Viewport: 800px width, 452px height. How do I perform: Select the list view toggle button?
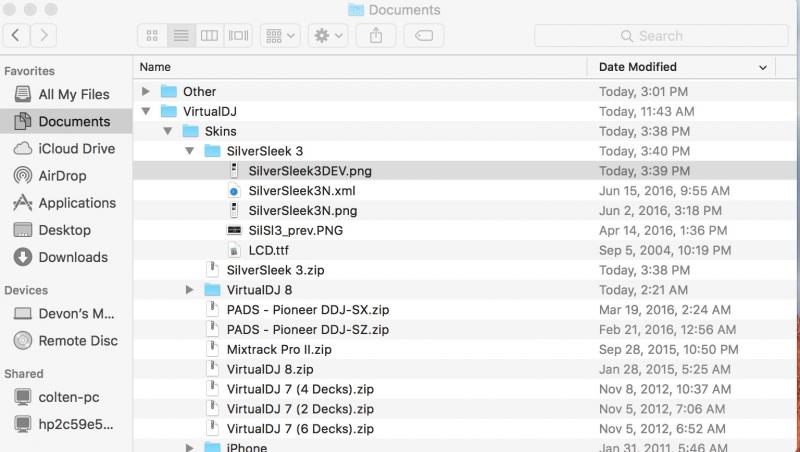[x=181, y=36]
